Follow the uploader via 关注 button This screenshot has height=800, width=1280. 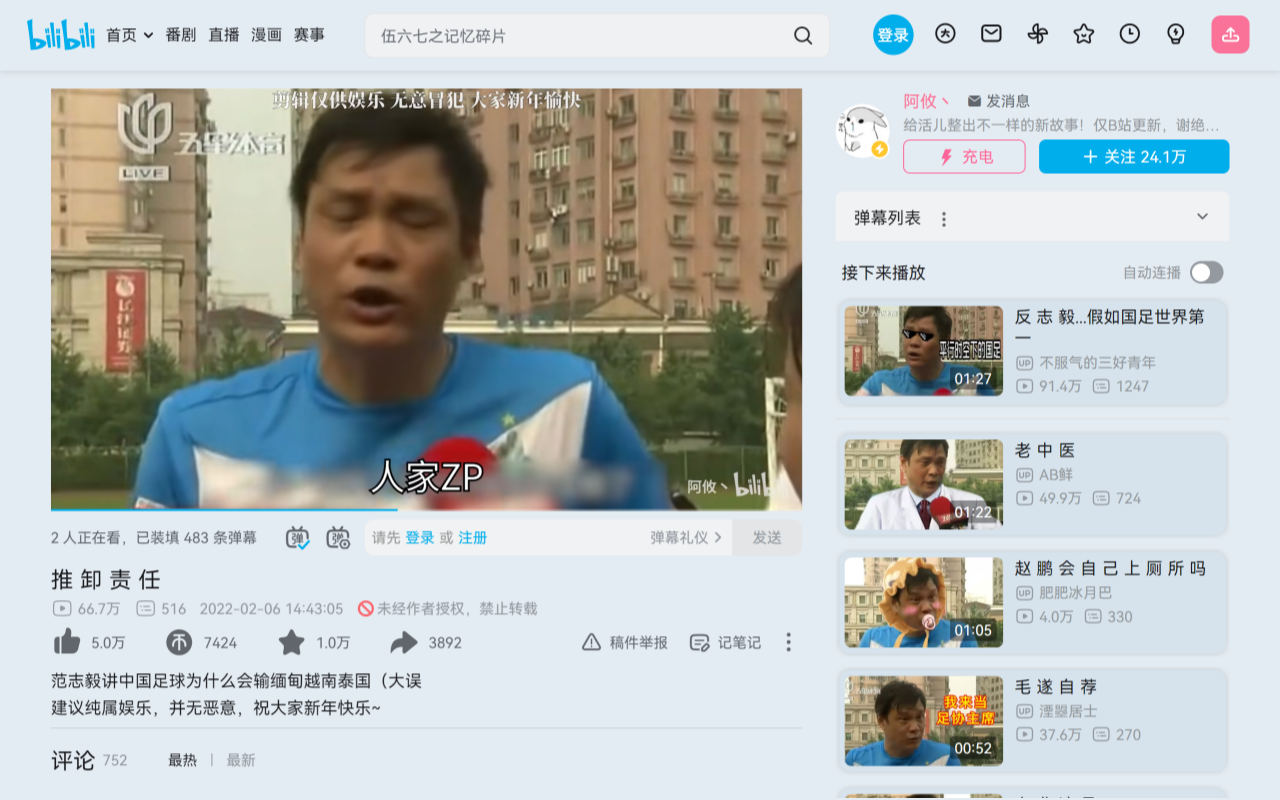click(1134, 157)
